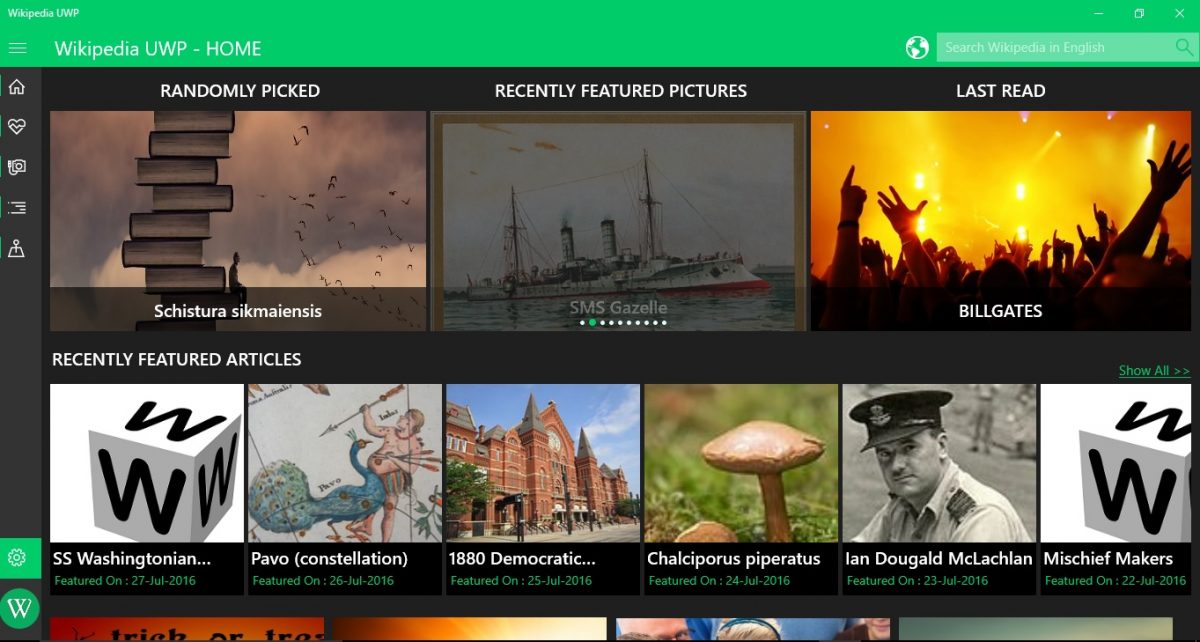1200x642 pixels.
Task: Open app Settings with the gear icon
Action: (17, 559)
